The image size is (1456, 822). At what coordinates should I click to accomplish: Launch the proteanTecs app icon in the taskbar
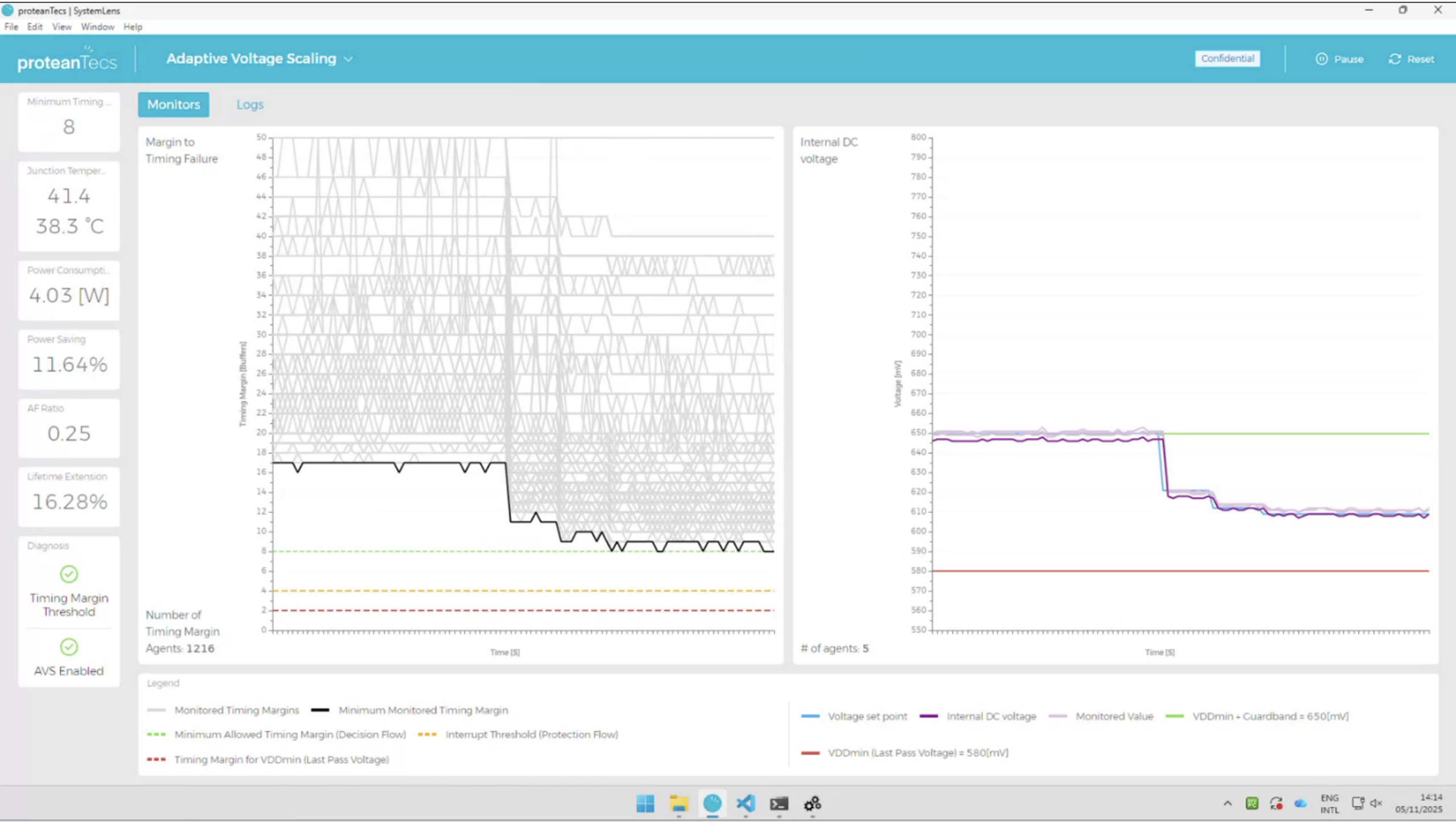point(712,804)
